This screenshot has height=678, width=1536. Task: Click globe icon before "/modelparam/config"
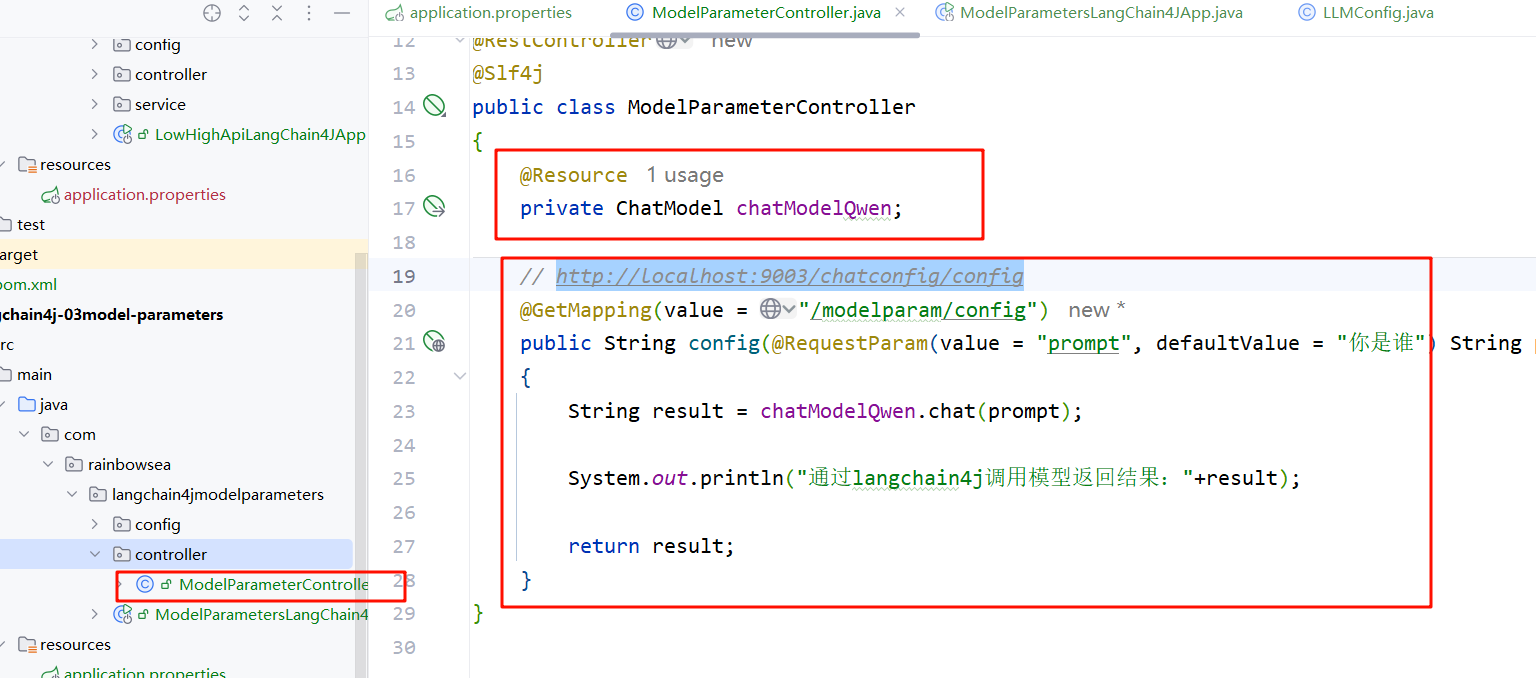pos(770,309)
